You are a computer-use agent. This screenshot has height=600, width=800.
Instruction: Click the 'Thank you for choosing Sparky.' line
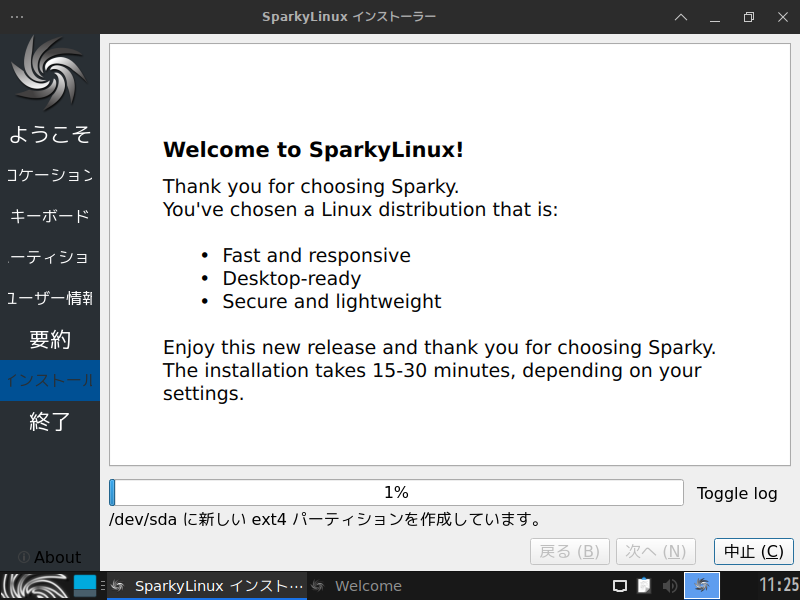coord(311,186)
